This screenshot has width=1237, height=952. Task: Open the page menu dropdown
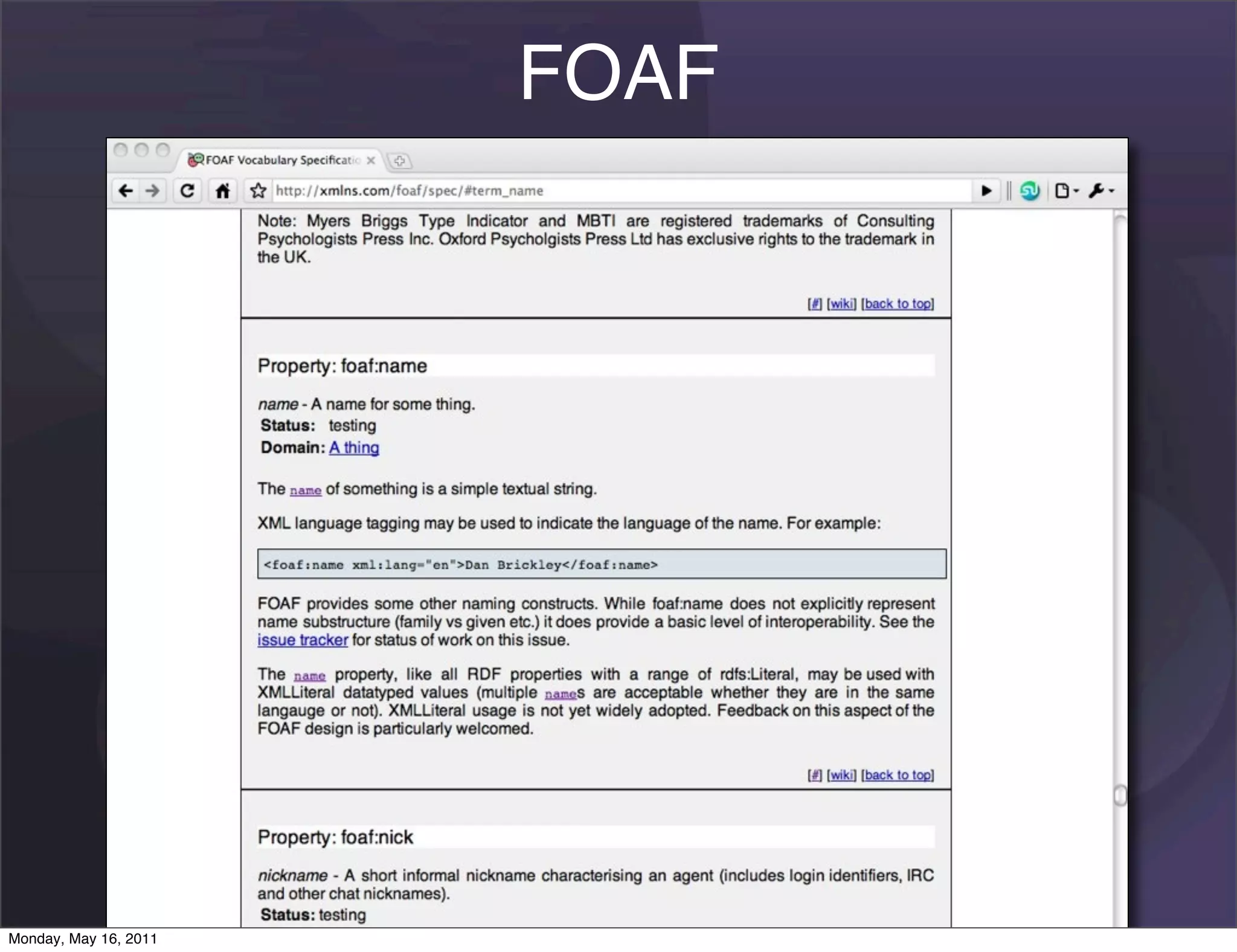[1065, 191]
